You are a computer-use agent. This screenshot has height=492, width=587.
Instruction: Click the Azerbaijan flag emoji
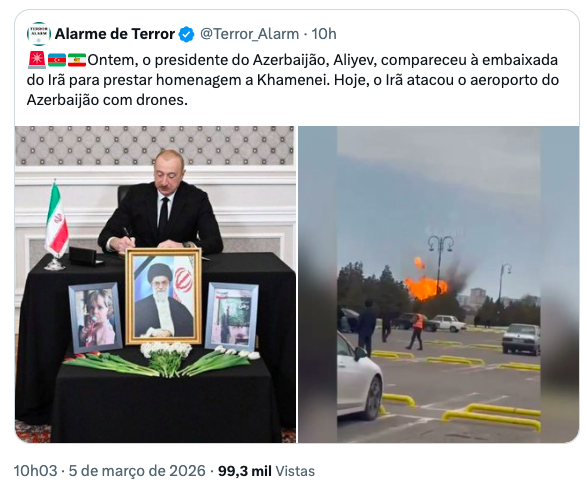pos(57,60)
